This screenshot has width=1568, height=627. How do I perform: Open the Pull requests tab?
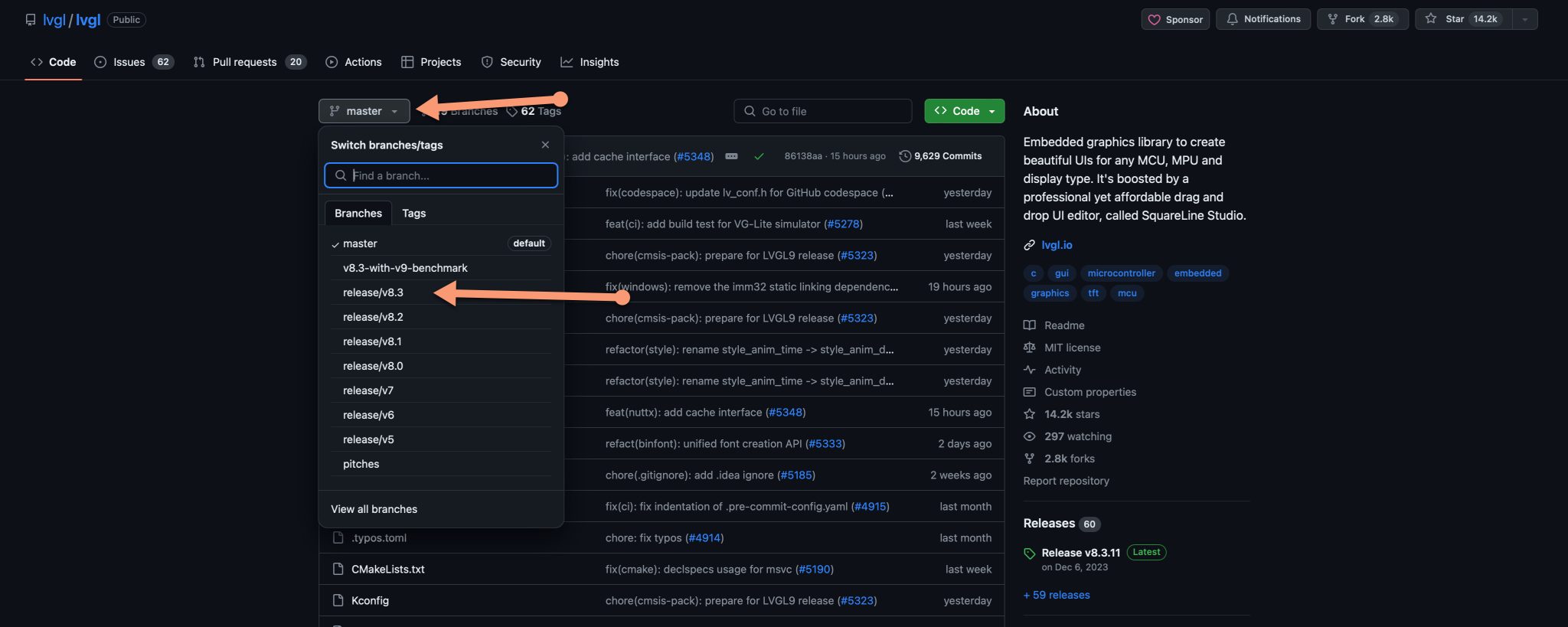coord(244,62)
